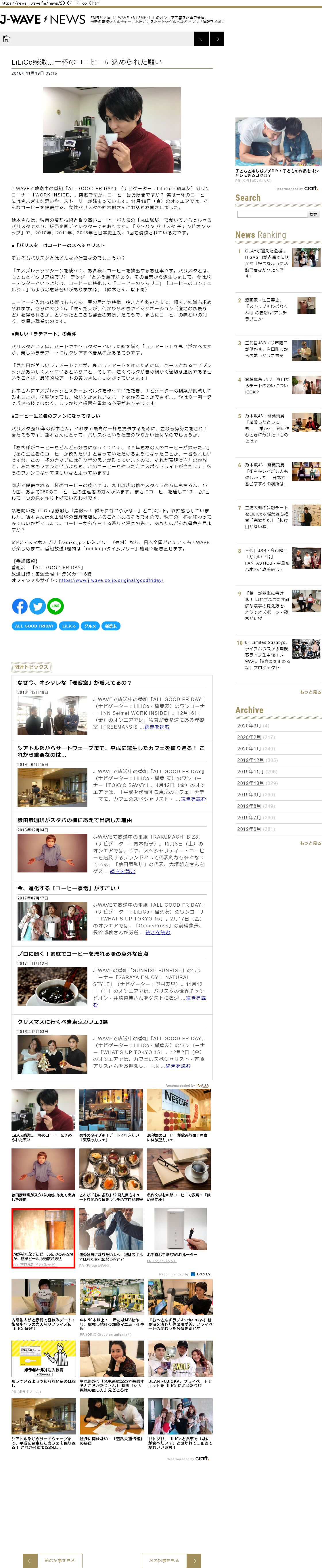Click the home icon in the navigation bar
322x1568 pixels.
6,39
